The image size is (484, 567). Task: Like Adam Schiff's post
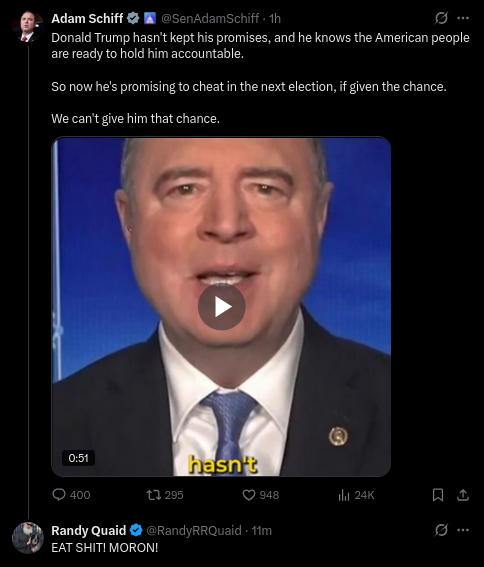[260, 495]
